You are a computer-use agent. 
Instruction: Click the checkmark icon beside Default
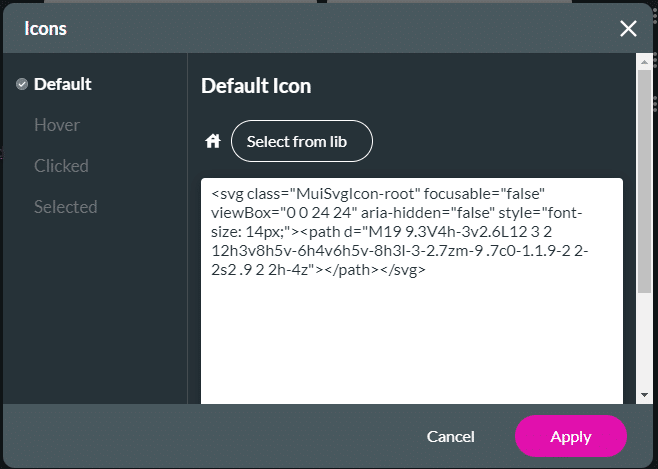click(22, 84)
